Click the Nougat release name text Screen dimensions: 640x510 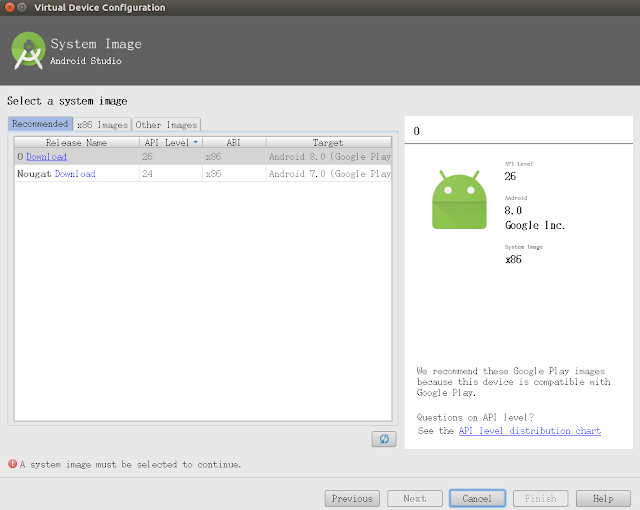[34, 174]
